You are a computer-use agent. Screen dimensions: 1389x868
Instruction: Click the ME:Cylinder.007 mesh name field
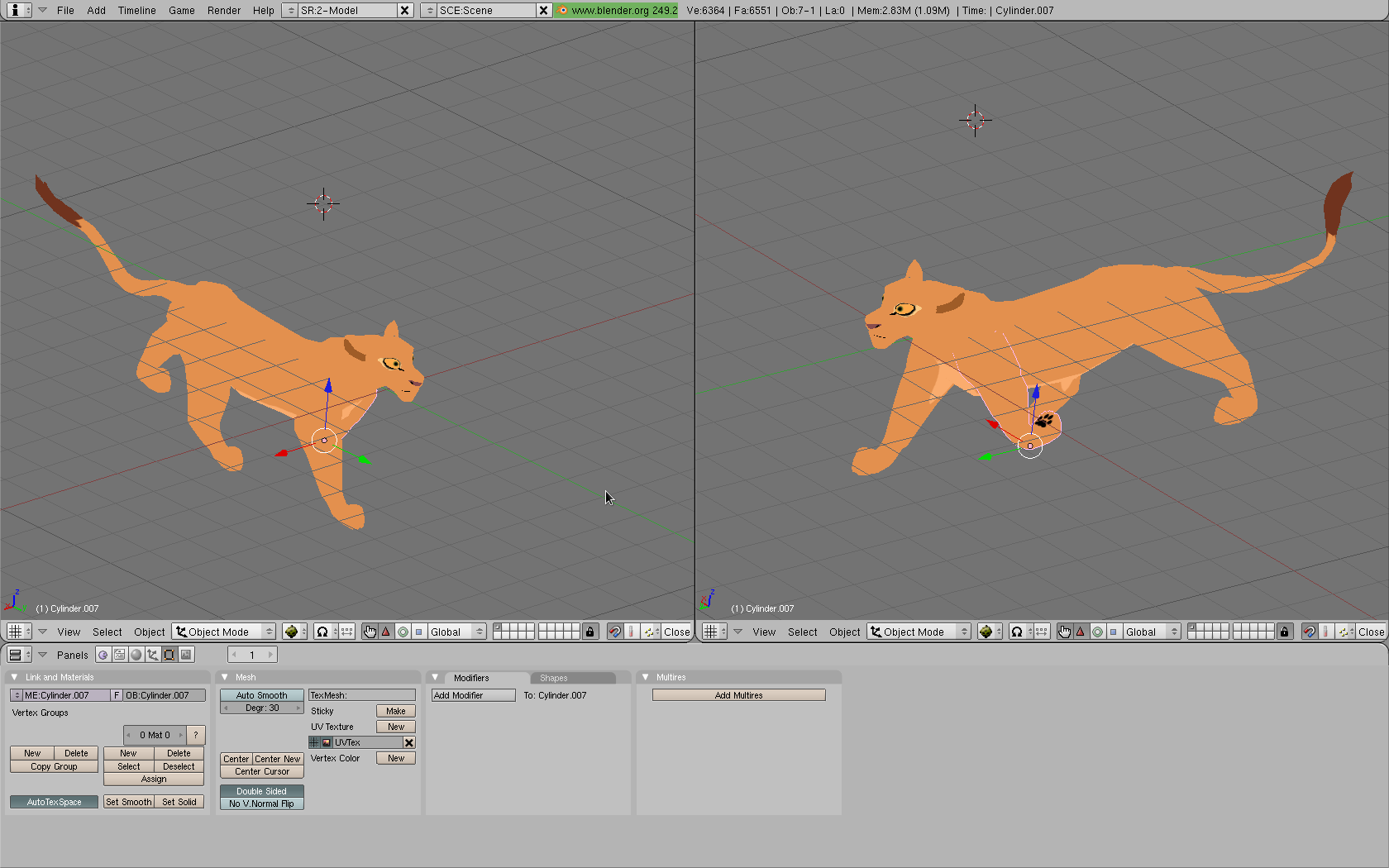(x=66, y=695)
